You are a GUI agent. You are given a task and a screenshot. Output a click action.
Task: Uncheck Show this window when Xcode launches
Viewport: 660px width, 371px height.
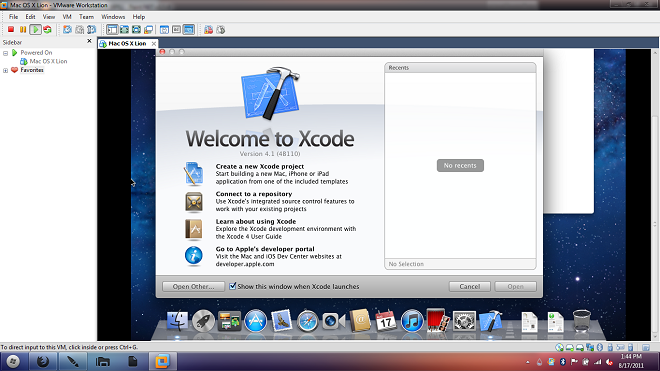coord(232,286)
